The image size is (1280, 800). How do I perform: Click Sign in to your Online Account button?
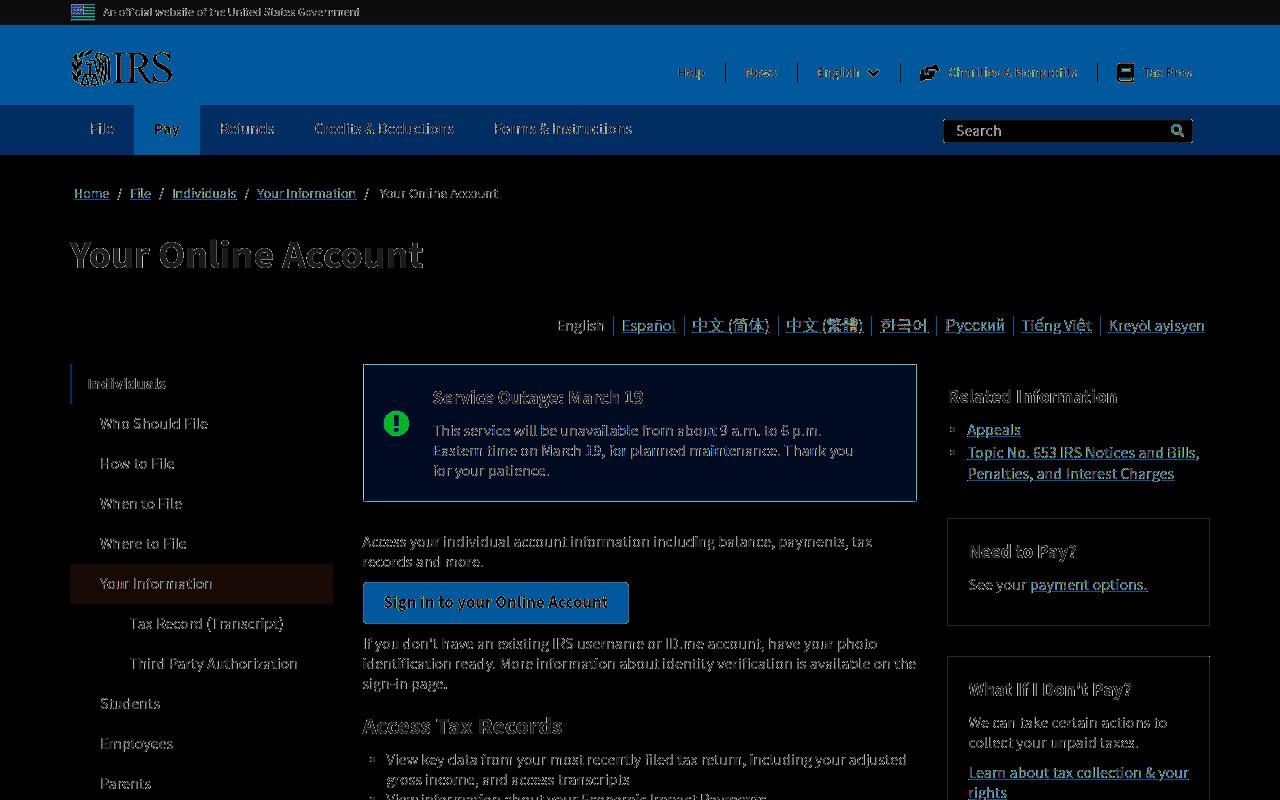click(496, 603)
